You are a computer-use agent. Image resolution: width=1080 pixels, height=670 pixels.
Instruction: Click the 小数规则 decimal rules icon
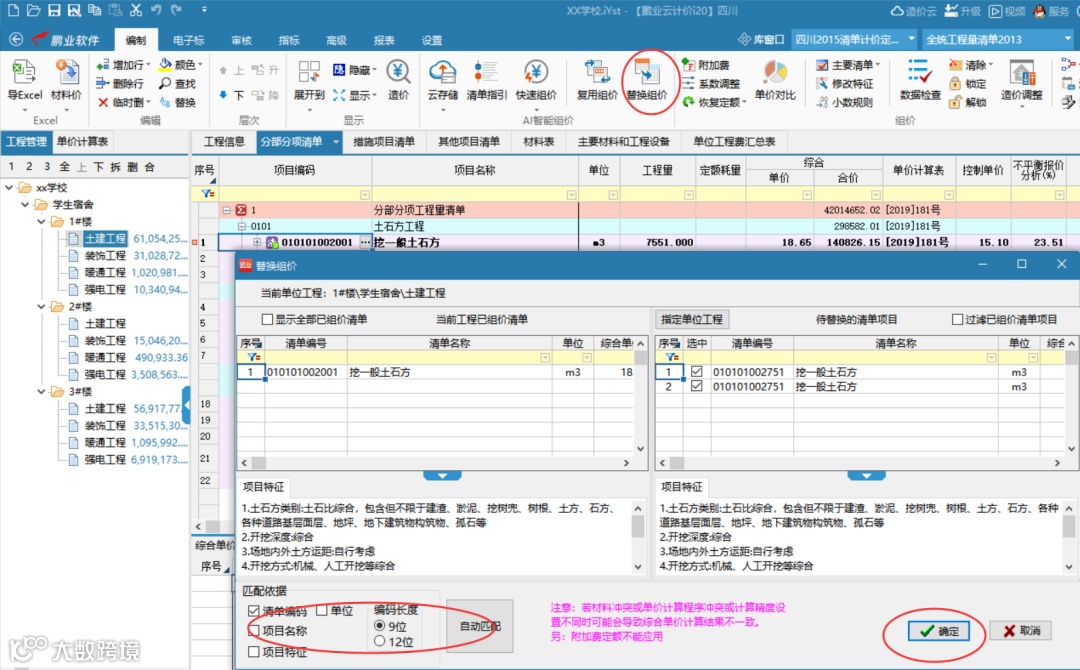pyautogui.click(x=822, y=102)
